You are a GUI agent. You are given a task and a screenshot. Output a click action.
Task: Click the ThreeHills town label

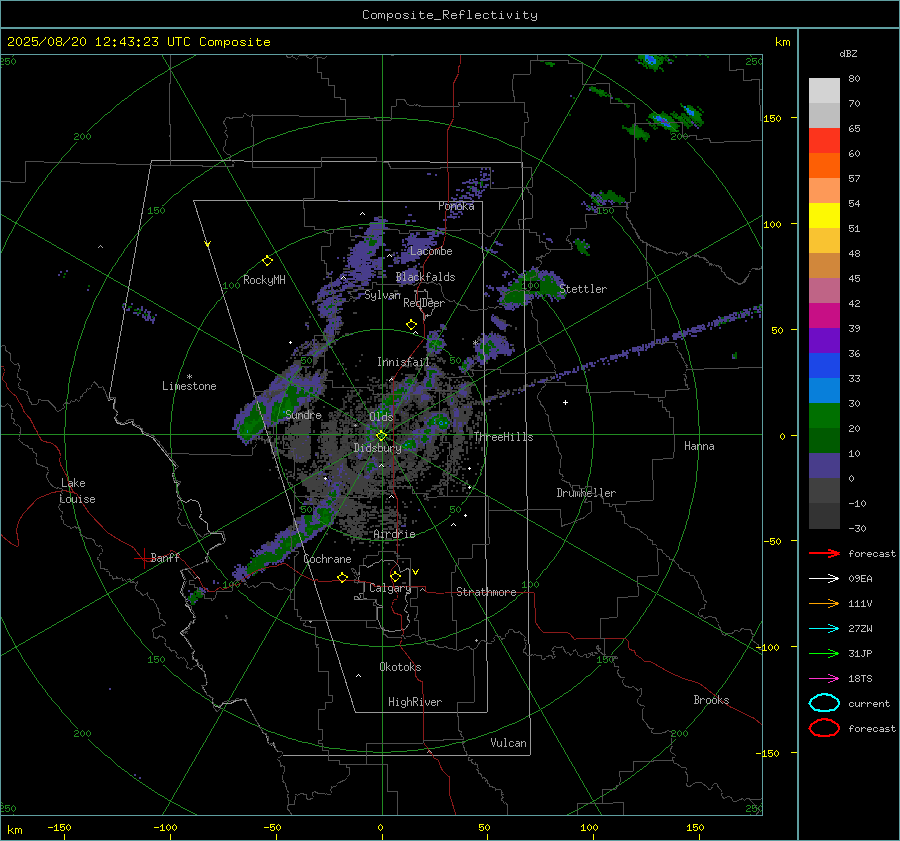point(503,437)
